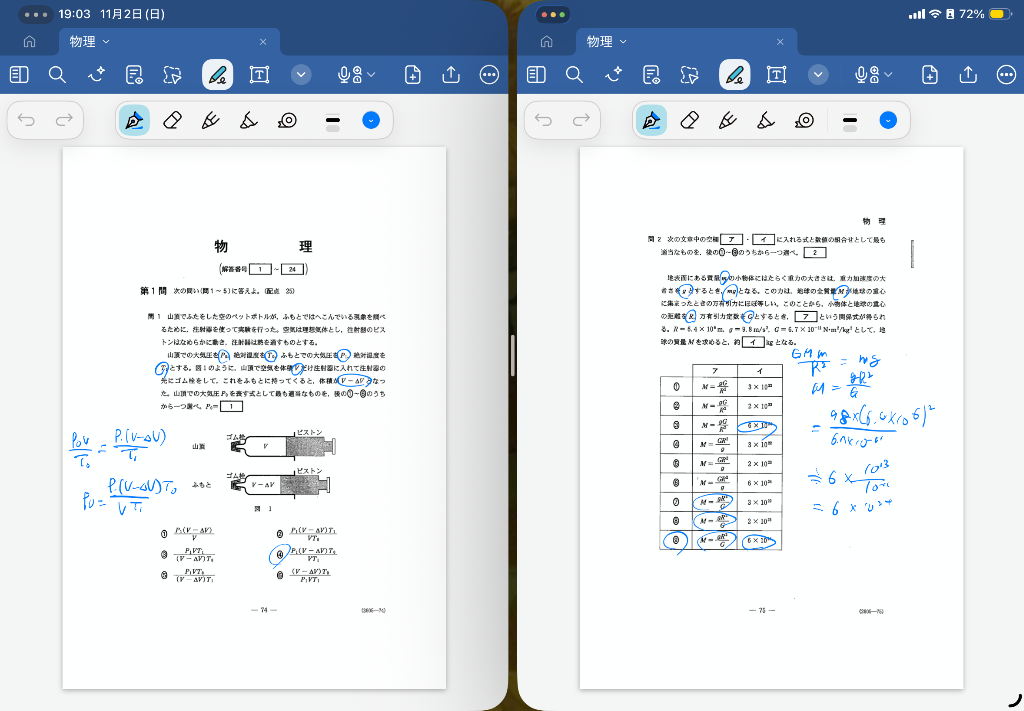
Task: Open search in the left window
Action: (x=57, y=75)
